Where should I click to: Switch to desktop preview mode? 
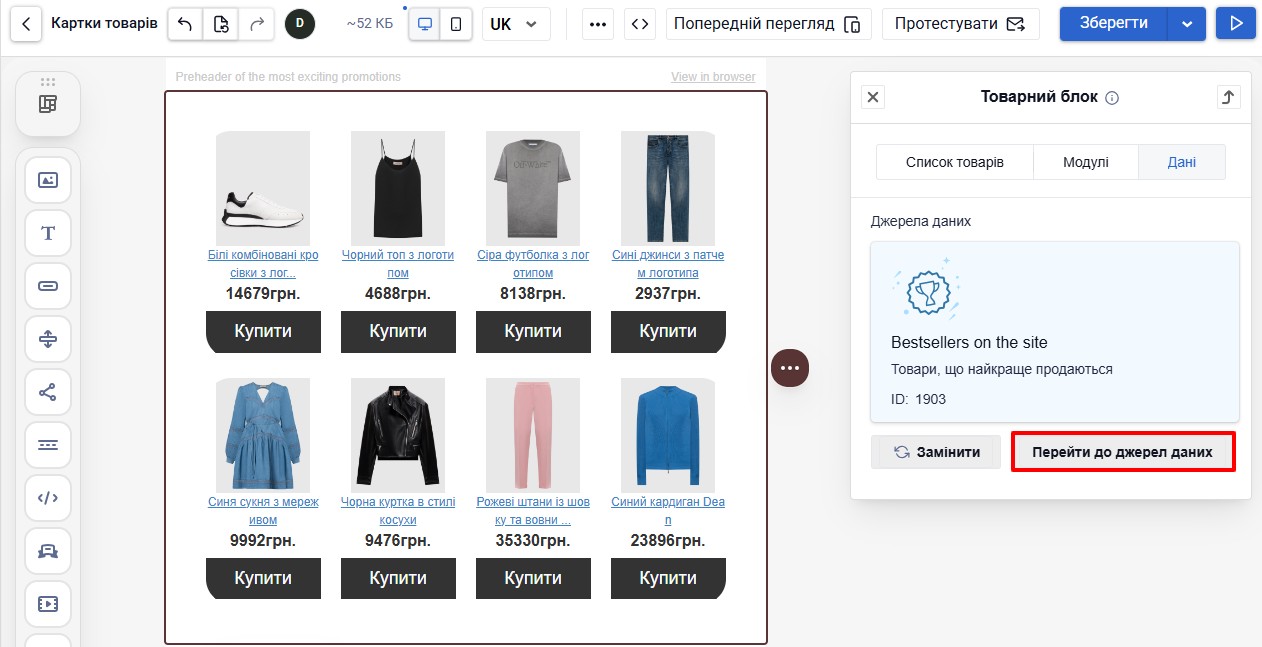coord(425,24)
